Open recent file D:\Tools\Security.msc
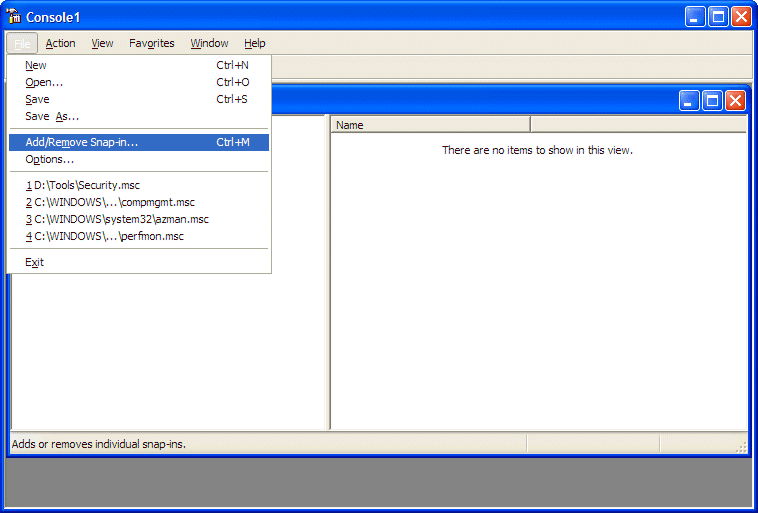 click(139, 185)
